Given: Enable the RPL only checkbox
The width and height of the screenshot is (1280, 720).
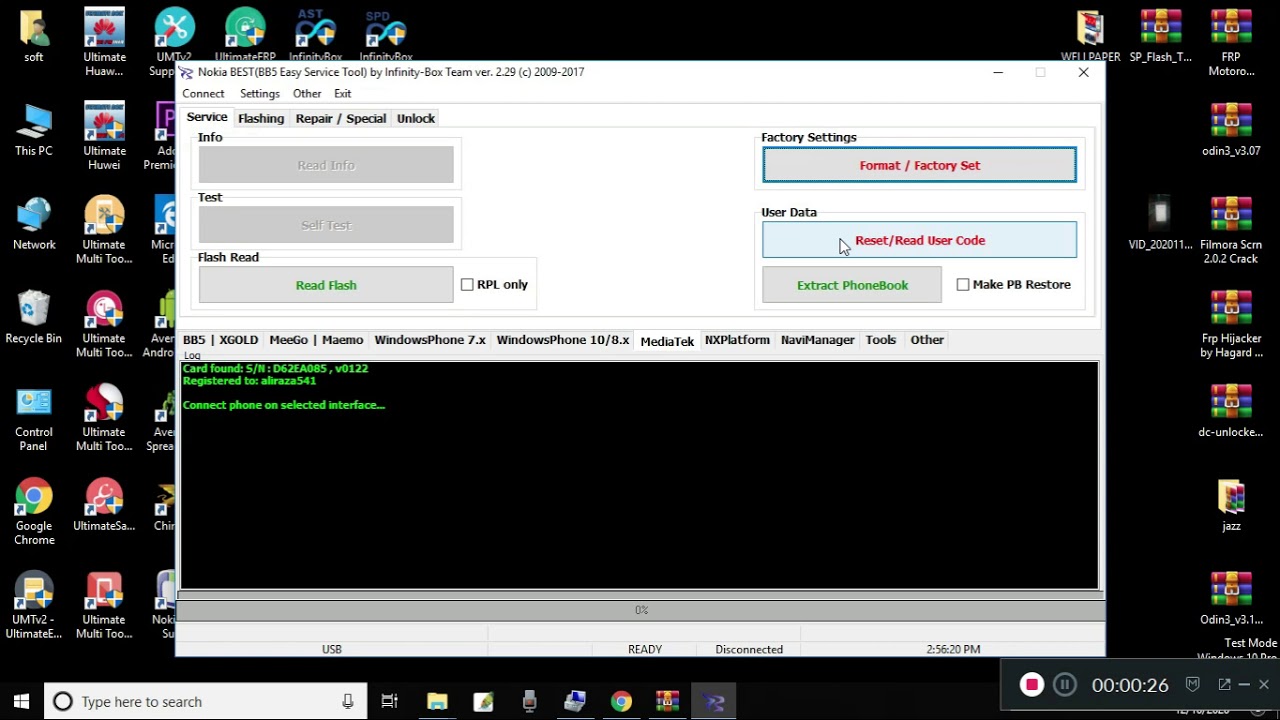Looking at the screenshot, I should point(467,285).
